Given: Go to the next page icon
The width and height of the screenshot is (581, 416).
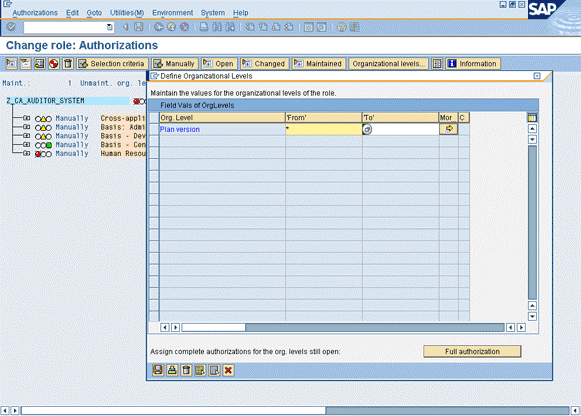Looking at the screenshot, I should pos(276,27).
